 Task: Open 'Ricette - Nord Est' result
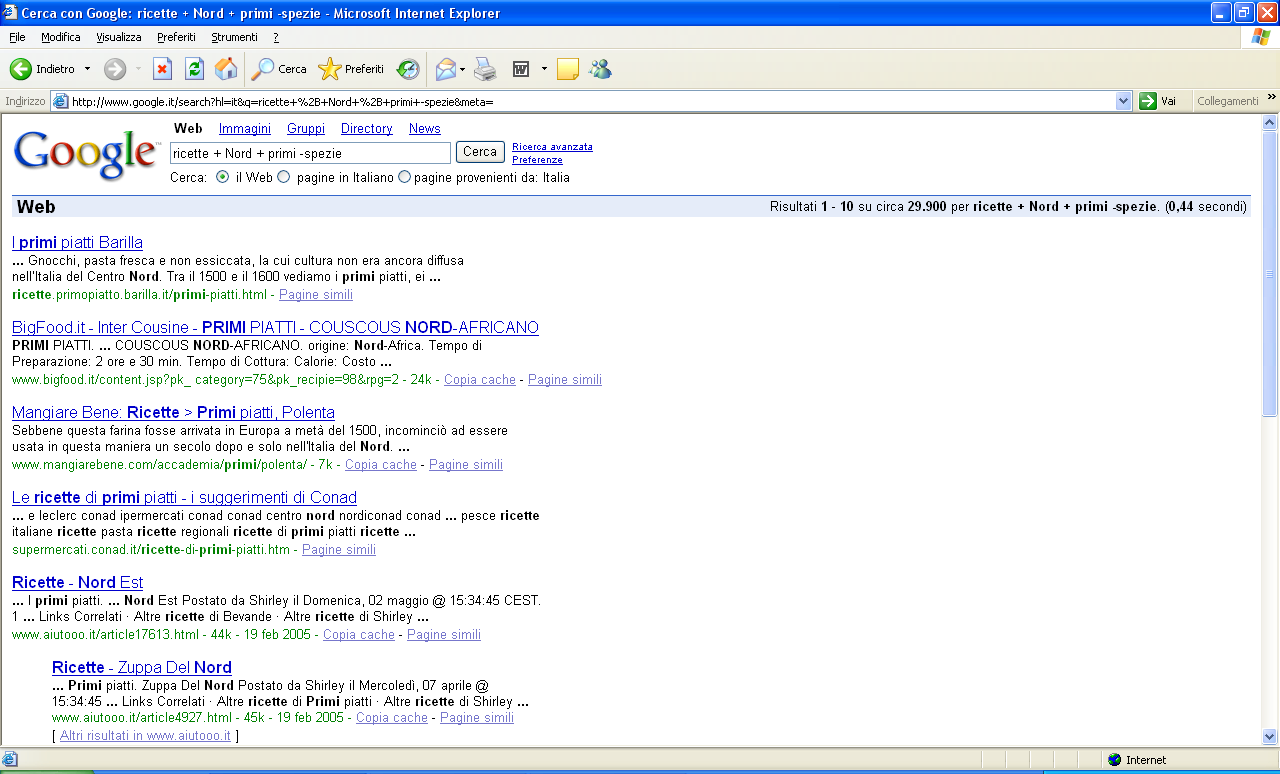tap(77, 582)
